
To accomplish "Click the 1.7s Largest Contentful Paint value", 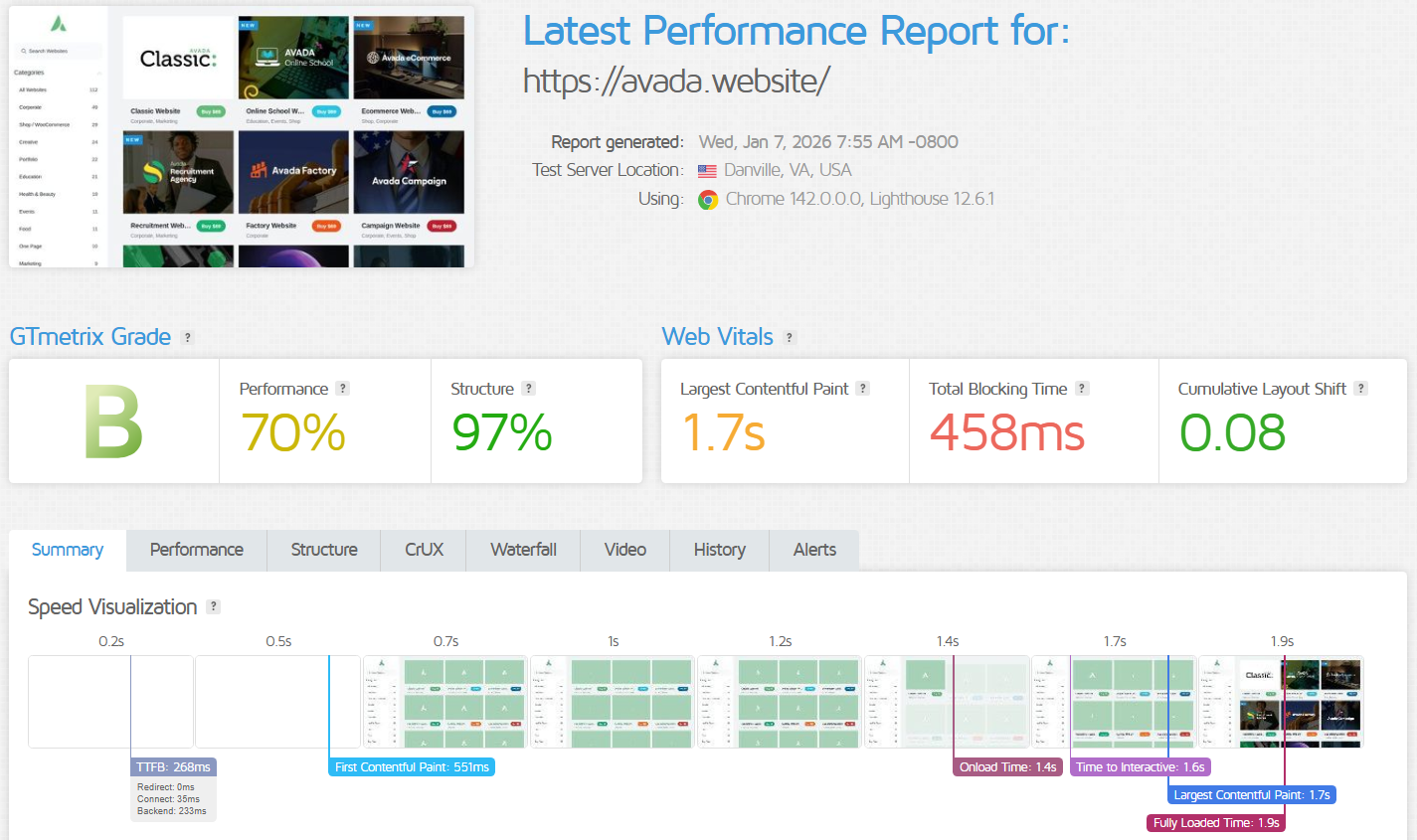I will pyautogui.click(x=723, y=433).
